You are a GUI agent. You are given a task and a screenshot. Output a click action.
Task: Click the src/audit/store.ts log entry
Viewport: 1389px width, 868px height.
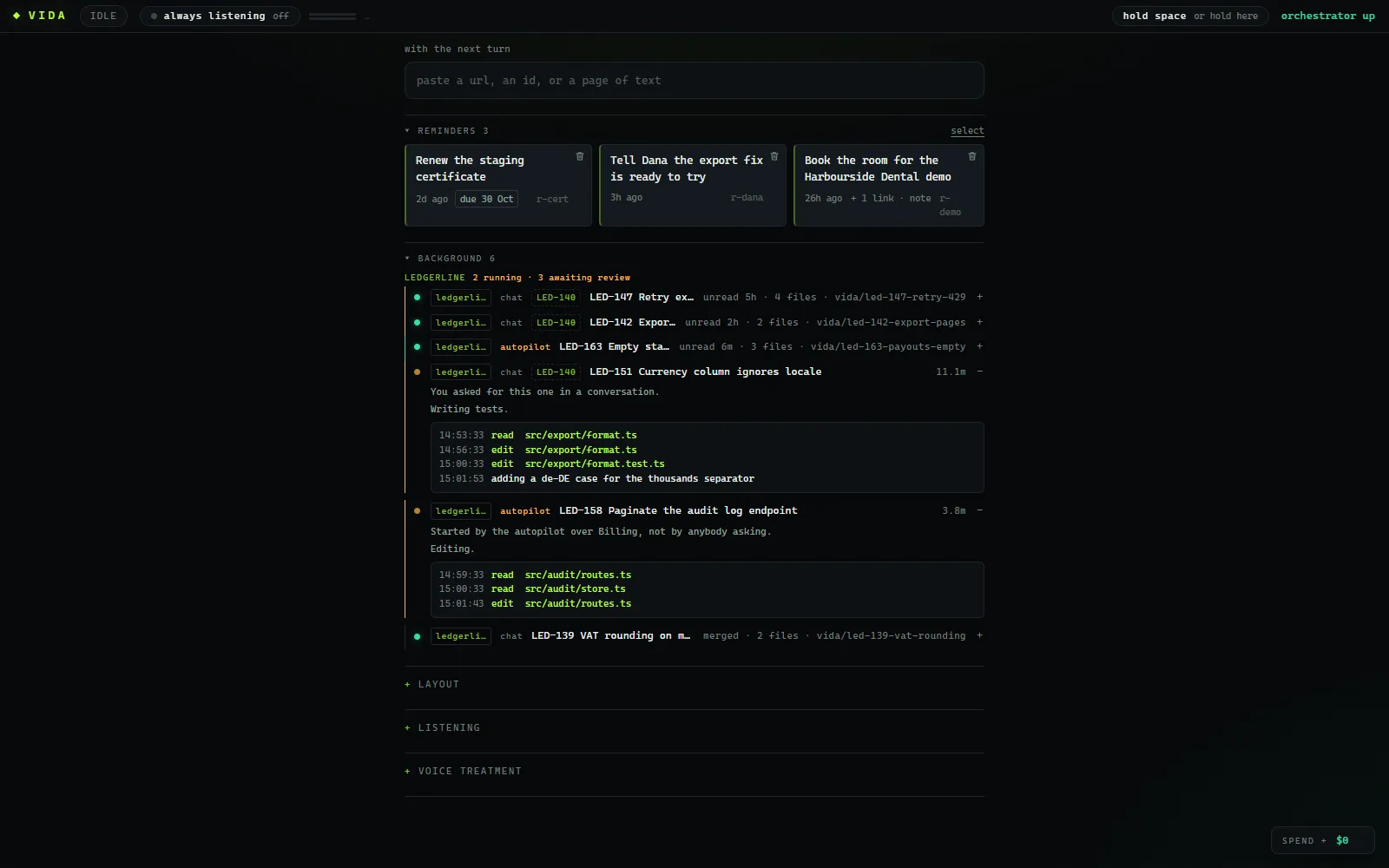point(575,589)
